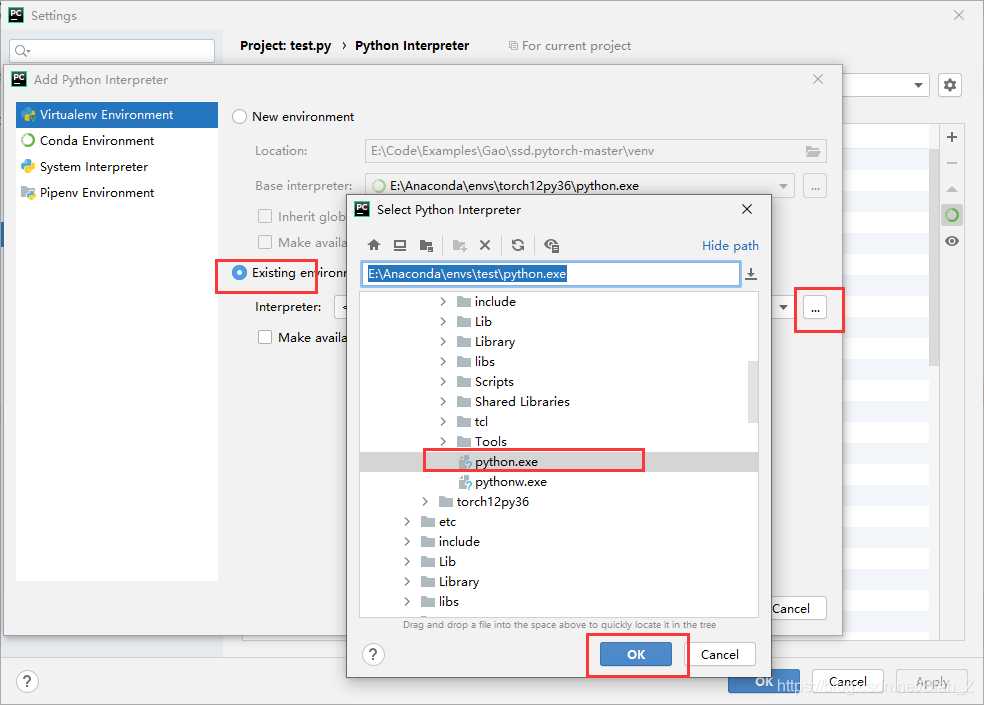Select Pipenv Environment in sidebar
Image resolution: width=984 pixels, height=705 pixels.
[x=117, y=193]
